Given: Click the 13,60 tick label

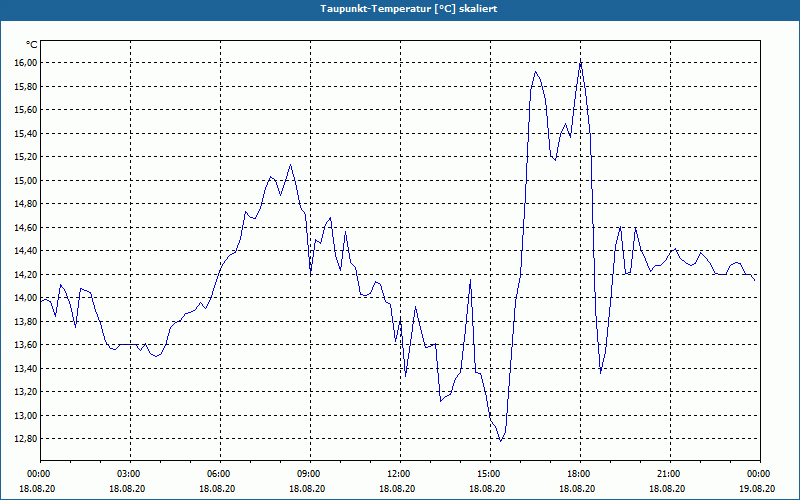Looking at the screenshot, I should (x=25, y=344).
